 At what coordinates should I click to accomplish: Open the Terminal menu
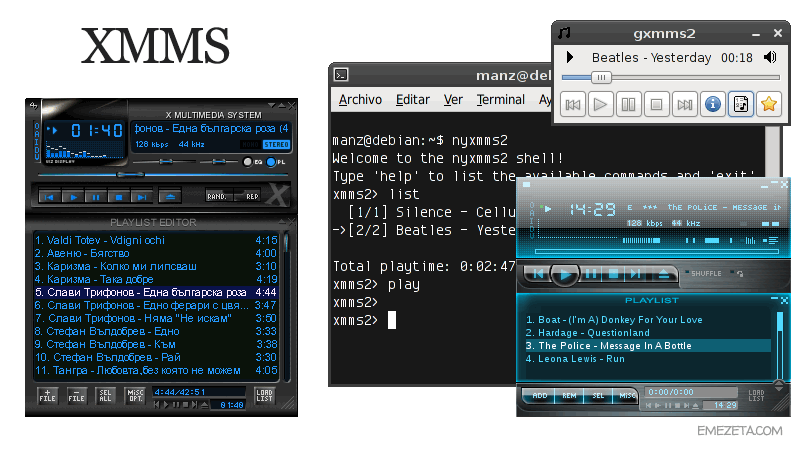tap(501, 99)
